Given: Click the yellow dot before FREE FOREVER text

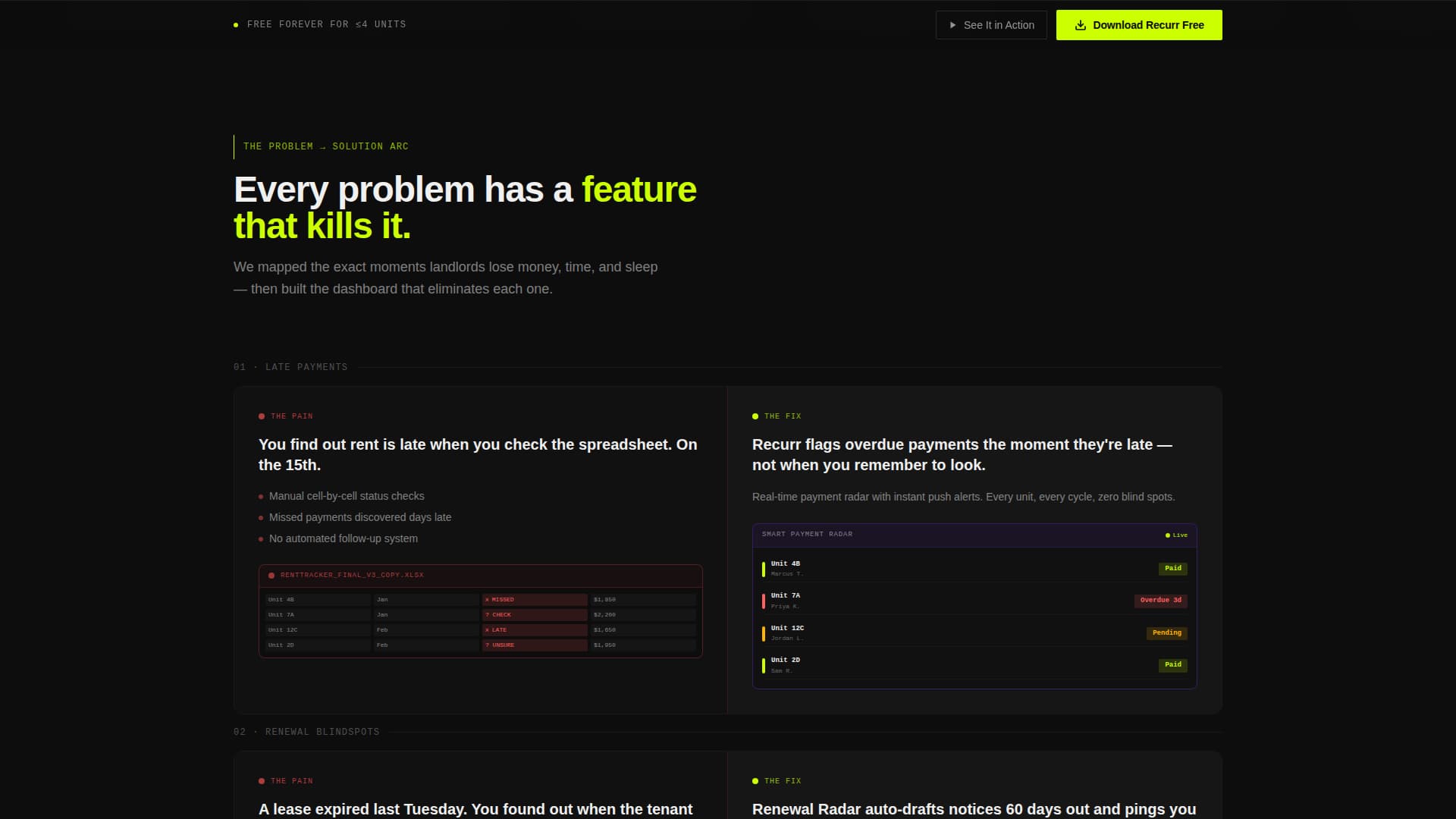Looking at the screenshot, I should click(236, 25).
